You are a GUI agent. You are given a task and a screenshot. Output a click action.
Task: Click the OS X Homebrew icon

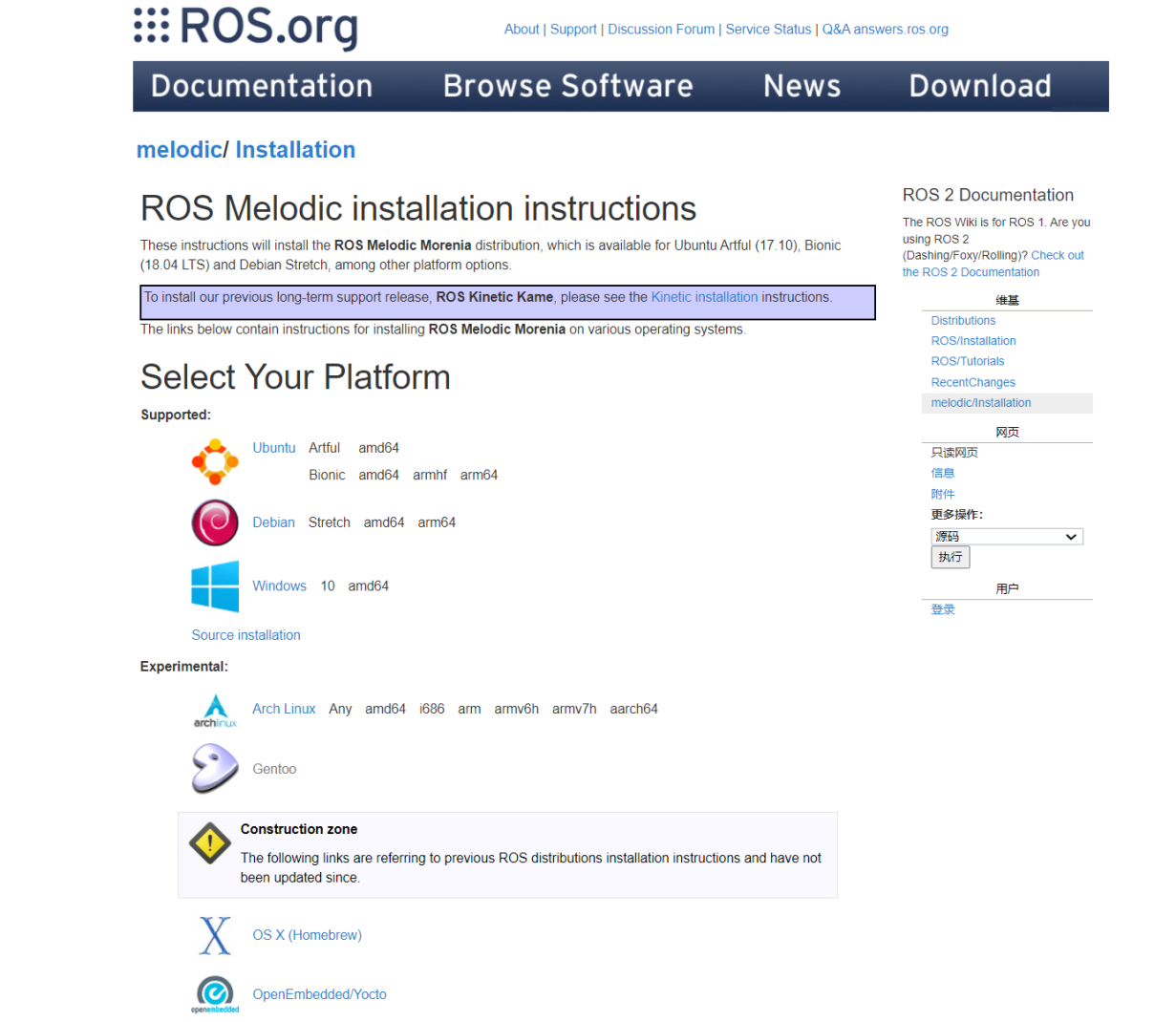[214, 935]
